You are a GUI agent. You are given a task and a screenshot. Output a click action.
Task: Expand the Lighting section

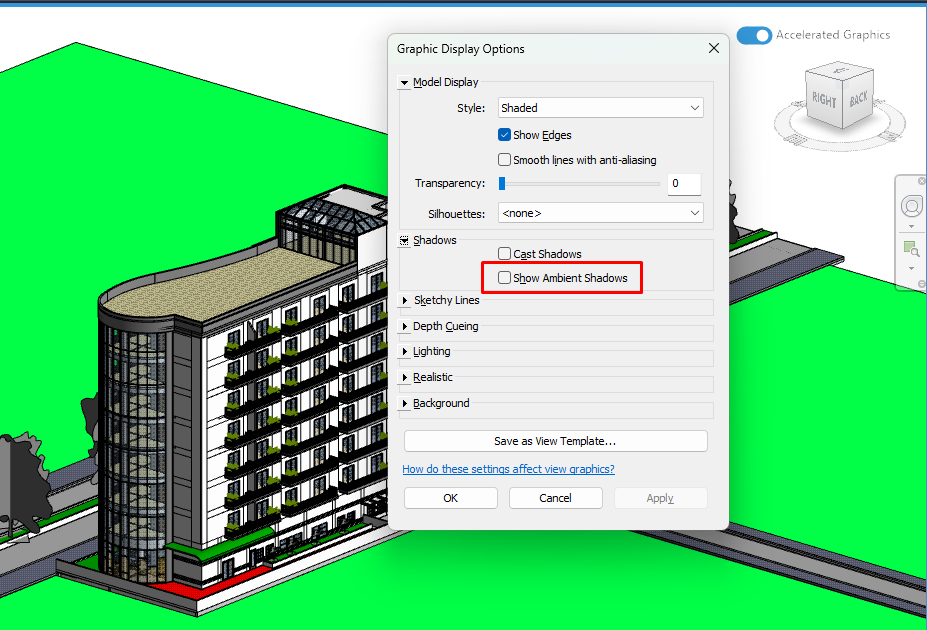405,351
